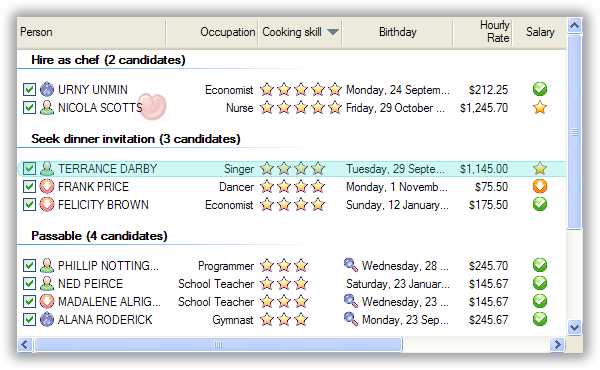Screen dimensions: 600x370
Task: Uncheck the NED PEIRCE checkbox
Action: [x=29, y=284]
